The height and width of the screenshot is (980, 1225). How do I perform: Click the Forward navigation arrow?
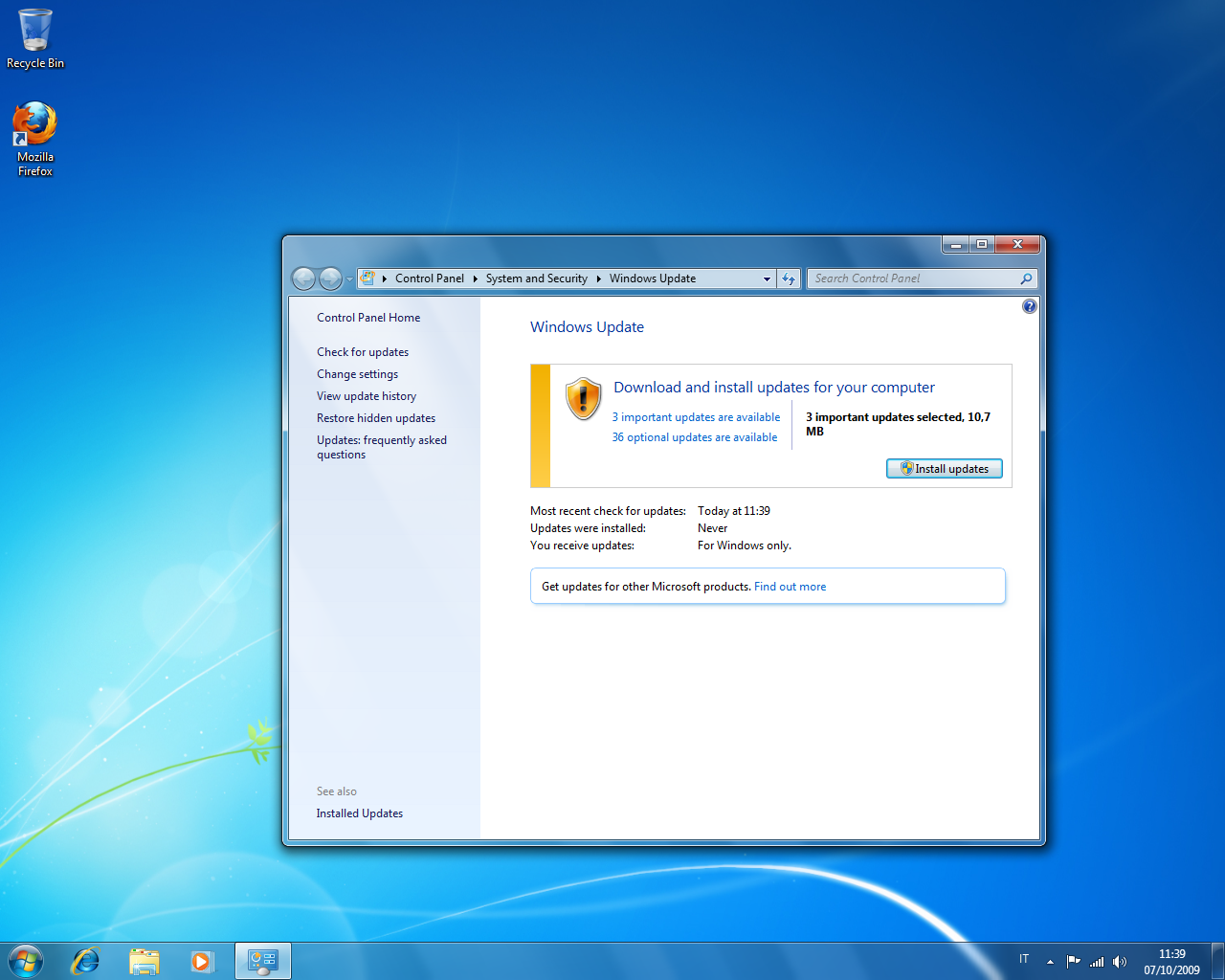(x=330, y=278)
